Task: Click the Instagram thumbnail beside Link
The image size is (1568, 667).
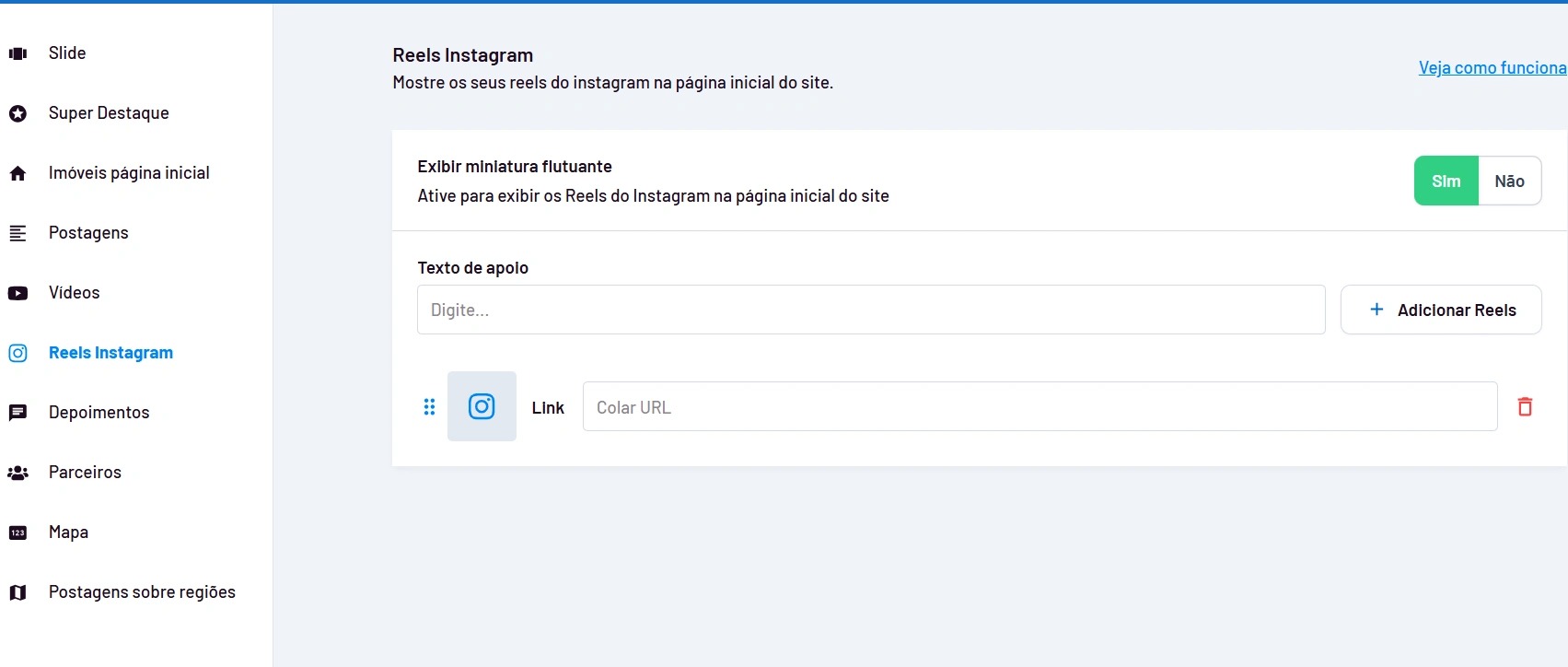Action: (x=482, y=406)
